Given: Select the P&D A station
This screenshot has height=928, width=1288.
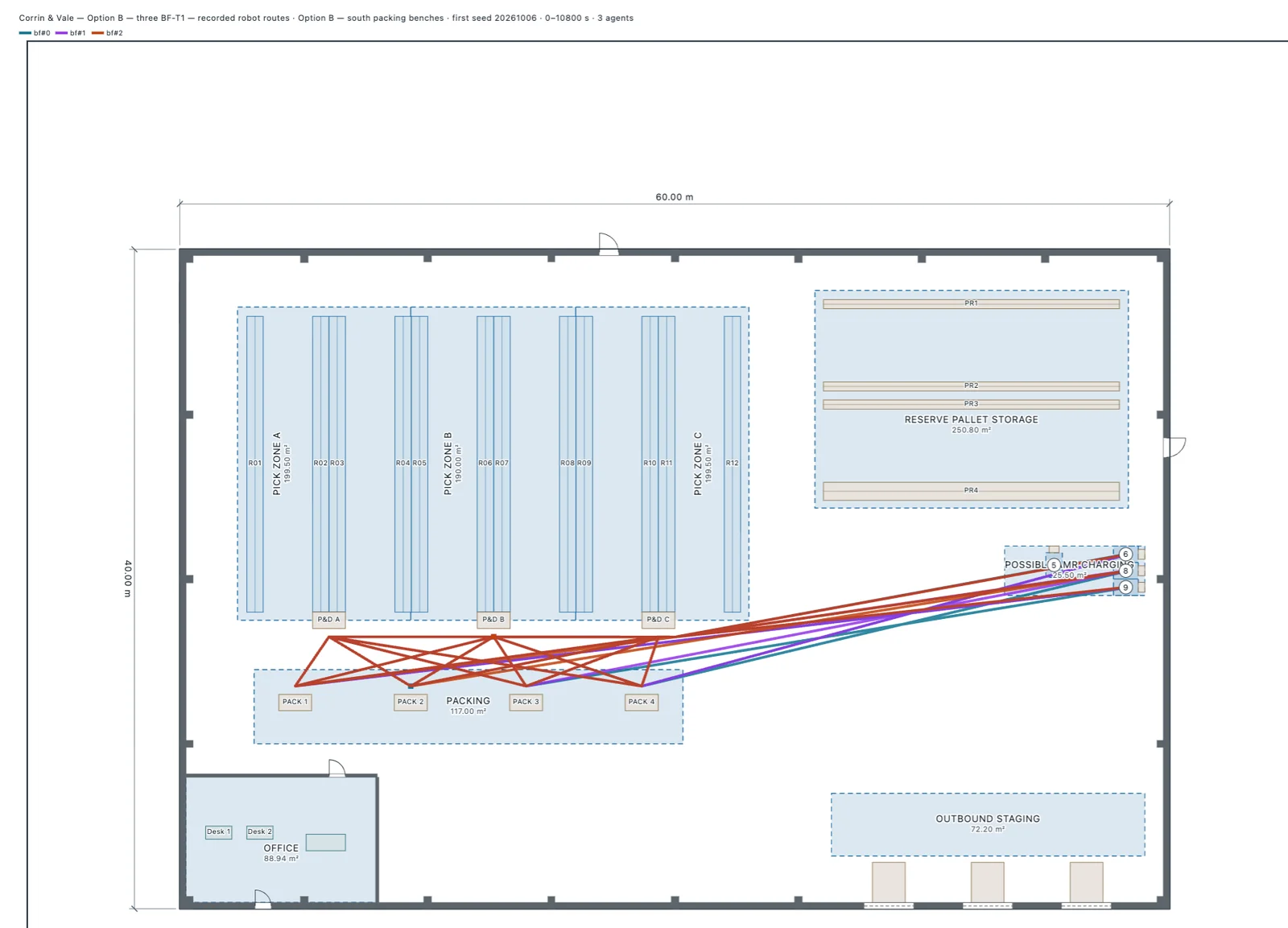Looking at the screenshot, I should pos(328,620).
